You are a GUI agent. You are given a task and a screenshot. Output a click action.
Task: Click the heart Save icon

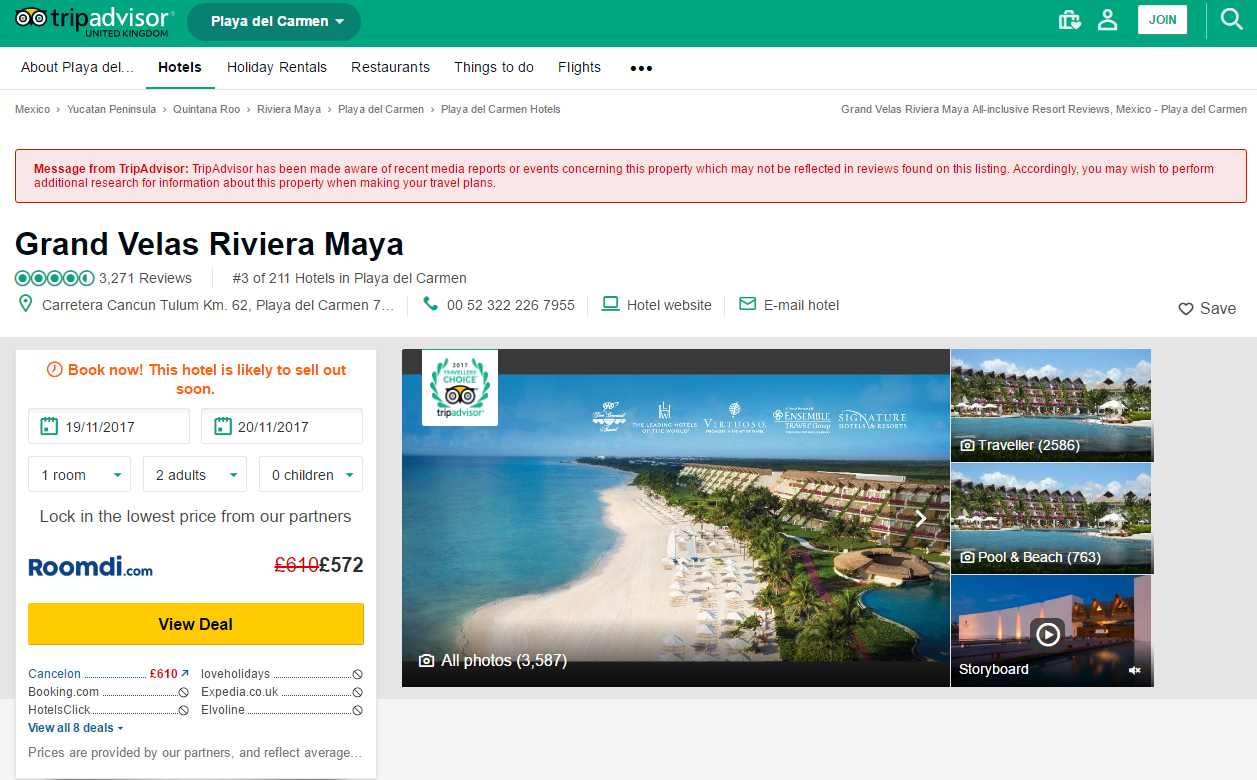tap(1186, 309)
